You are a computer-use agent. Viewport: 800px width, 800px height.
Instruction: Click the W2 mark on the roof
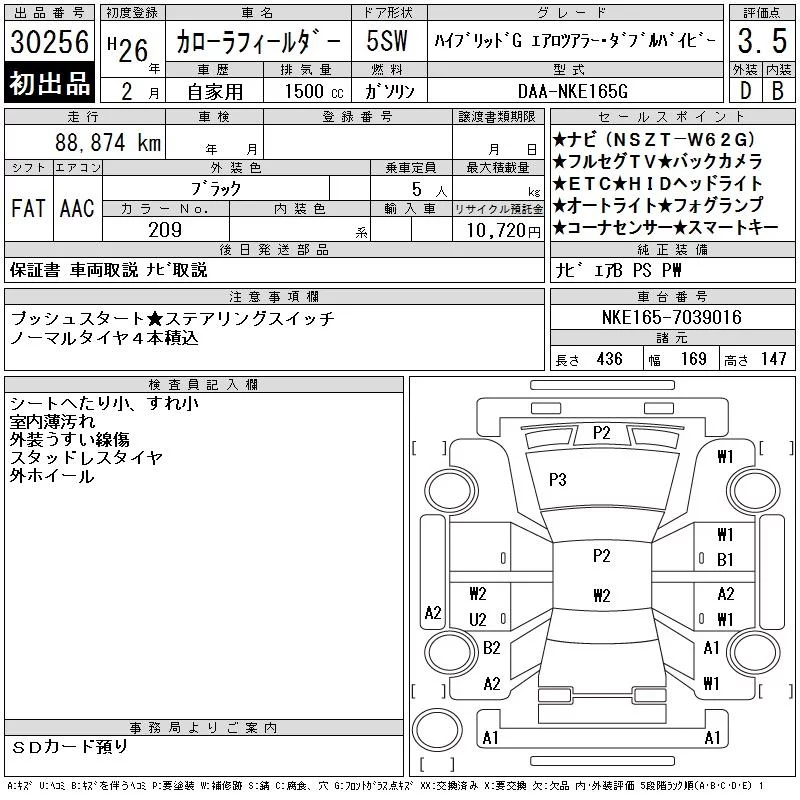(602, 595)
